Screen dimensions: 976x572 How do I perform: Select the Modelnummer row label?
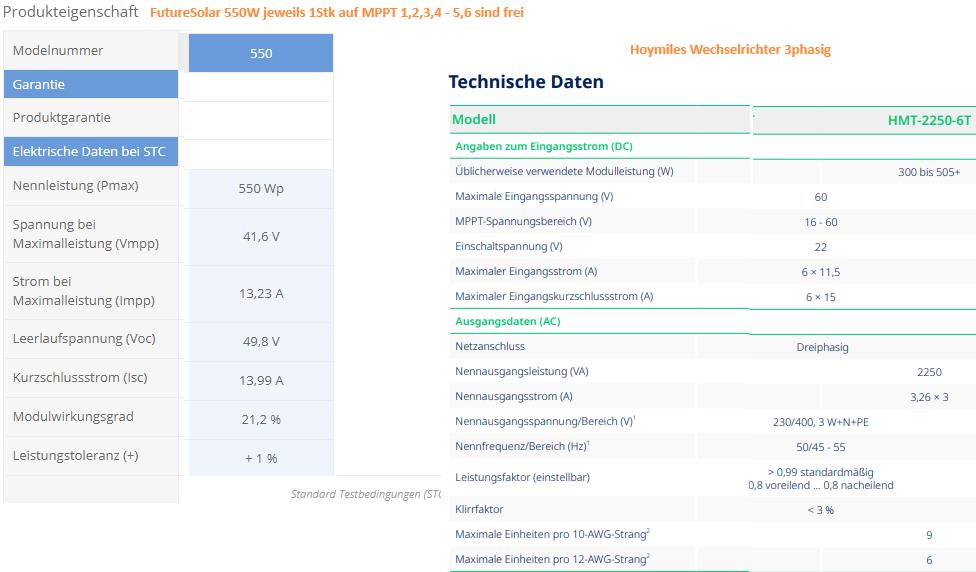[x=58, y=50]
